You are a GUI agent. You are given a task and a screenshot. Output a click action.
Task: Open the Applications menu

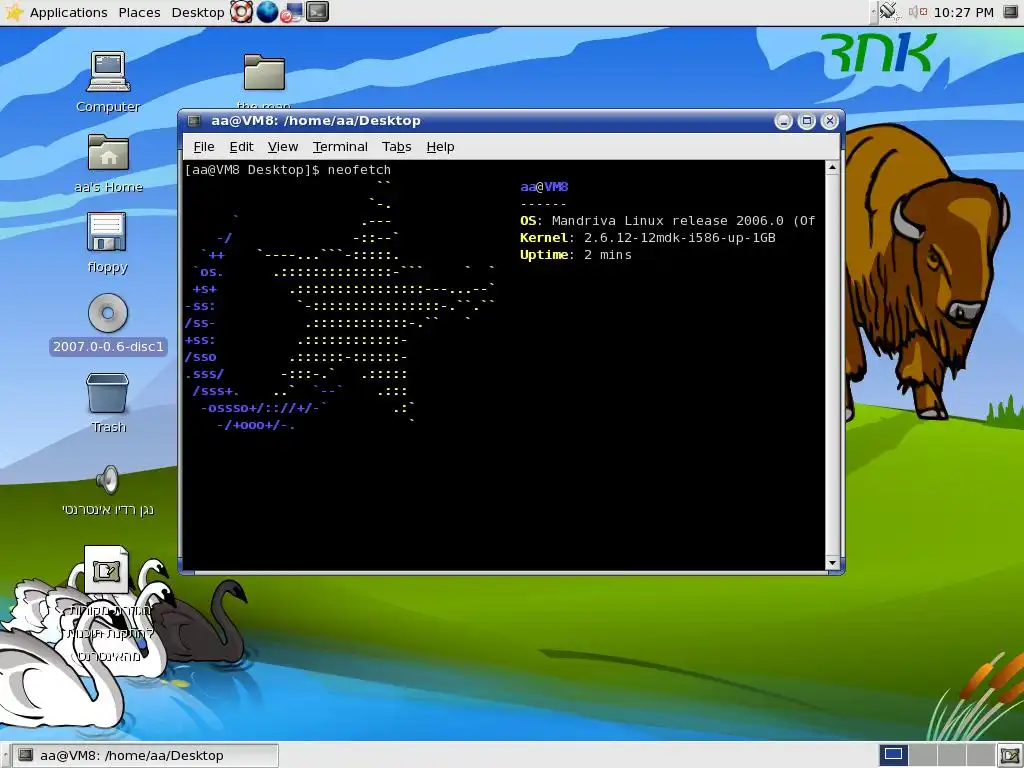tap(69, 12)
